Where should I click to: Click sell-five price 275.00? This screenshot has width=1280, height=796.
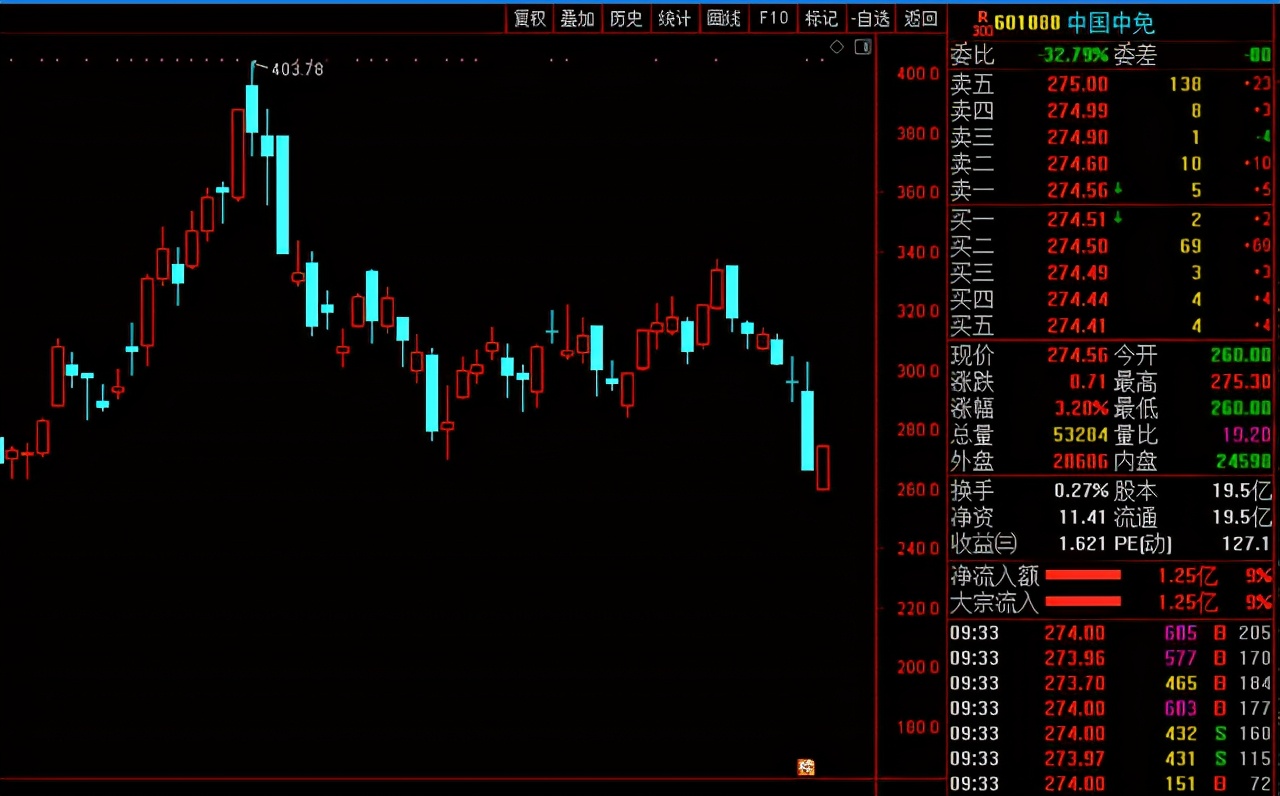coord(1077,85)
